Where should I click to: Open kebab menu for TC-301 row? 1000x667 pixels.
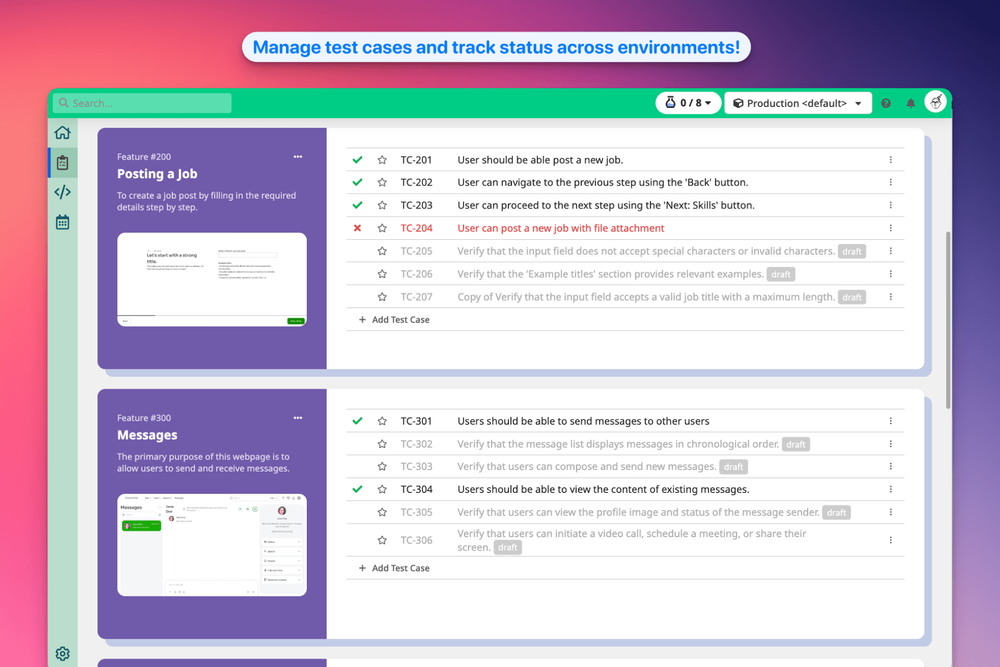point(890,421)
